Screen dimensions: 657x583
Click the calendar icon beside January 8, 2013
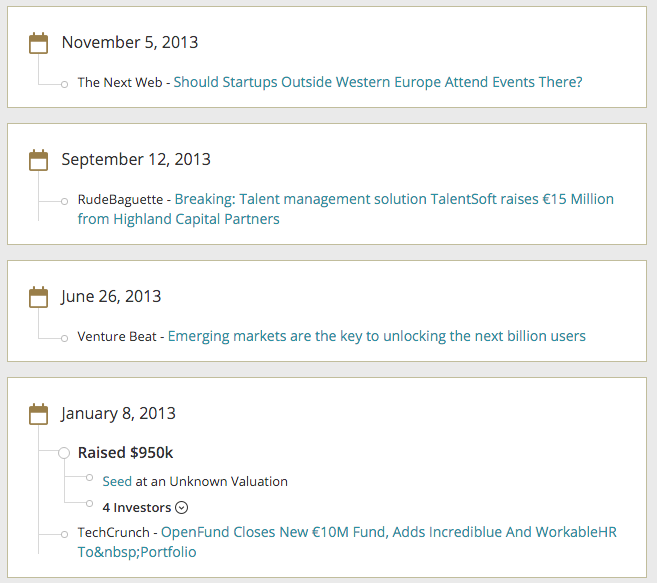tap(39, 413)
